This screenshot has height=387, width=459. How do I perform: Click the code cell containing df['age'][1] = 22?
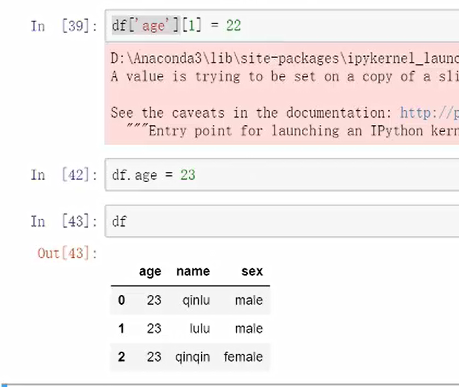tap(282, 26)
